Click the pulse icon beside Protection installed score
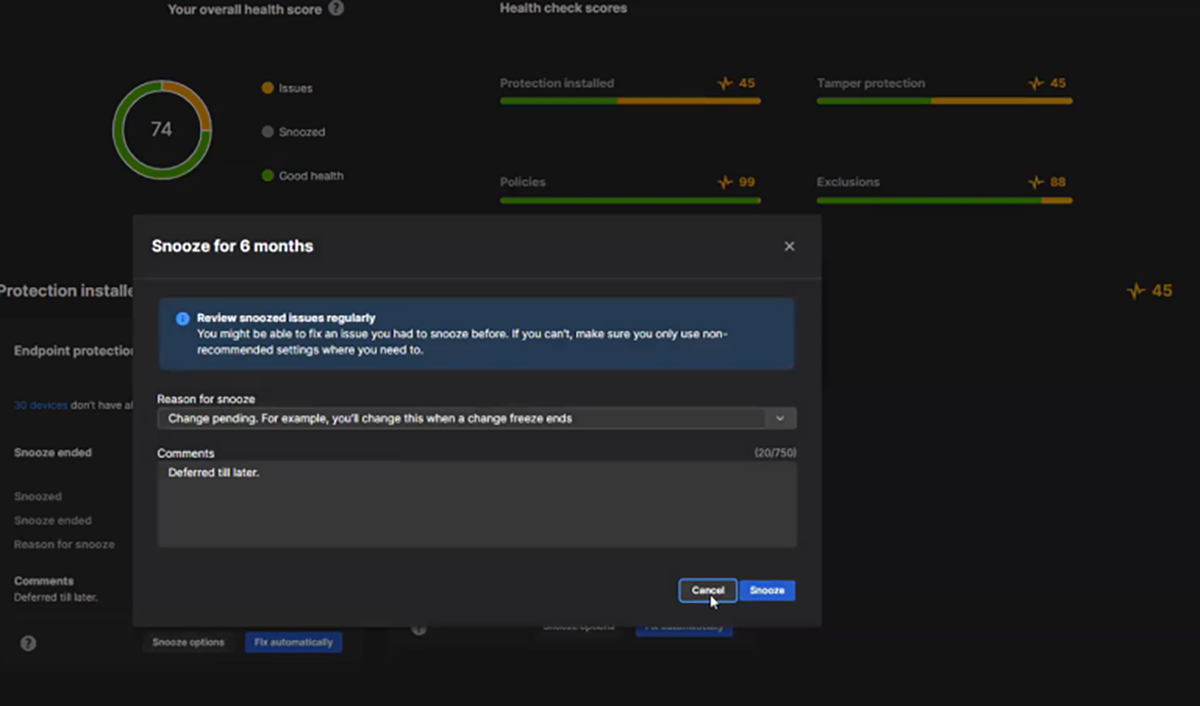 click(x=724, y=84)
